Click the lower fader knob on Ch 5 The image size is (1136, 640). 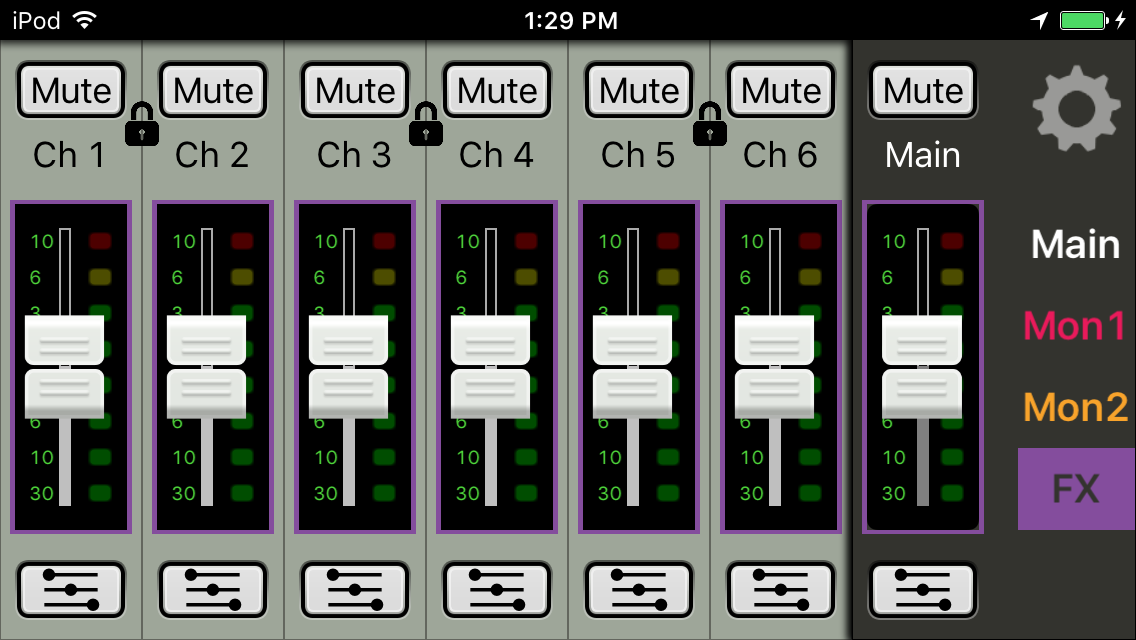(632, 394)
